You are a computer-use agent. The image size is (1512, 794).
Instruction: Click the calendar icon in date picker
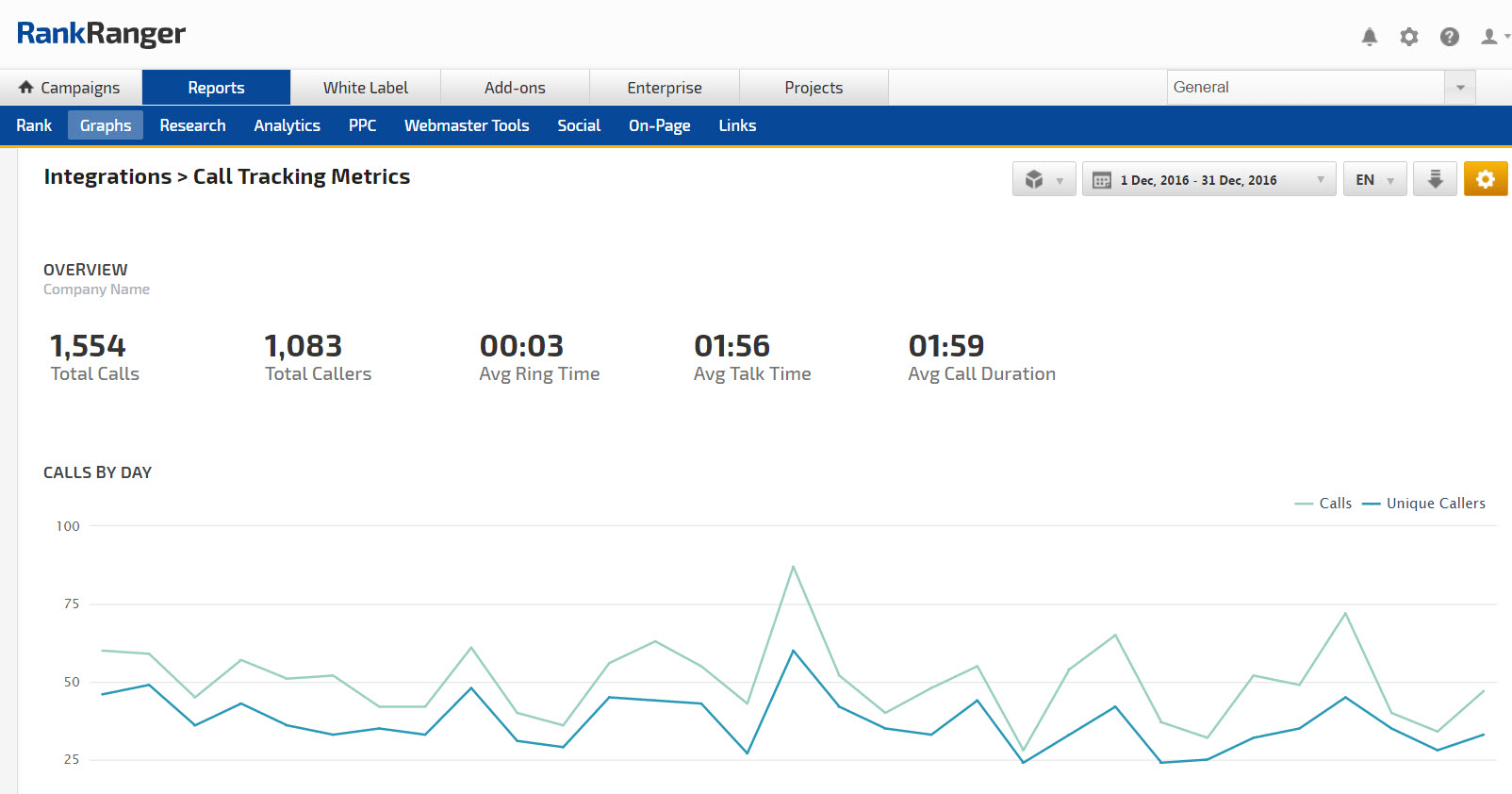coord(1101,180)
